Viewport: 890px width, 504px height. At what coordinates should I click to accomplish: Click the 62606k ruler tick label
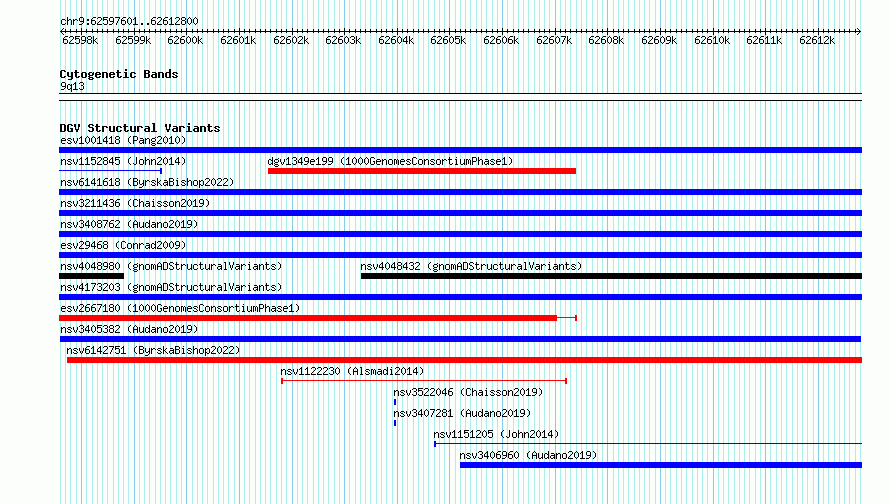pyautogui.click(x=501, y=40)
